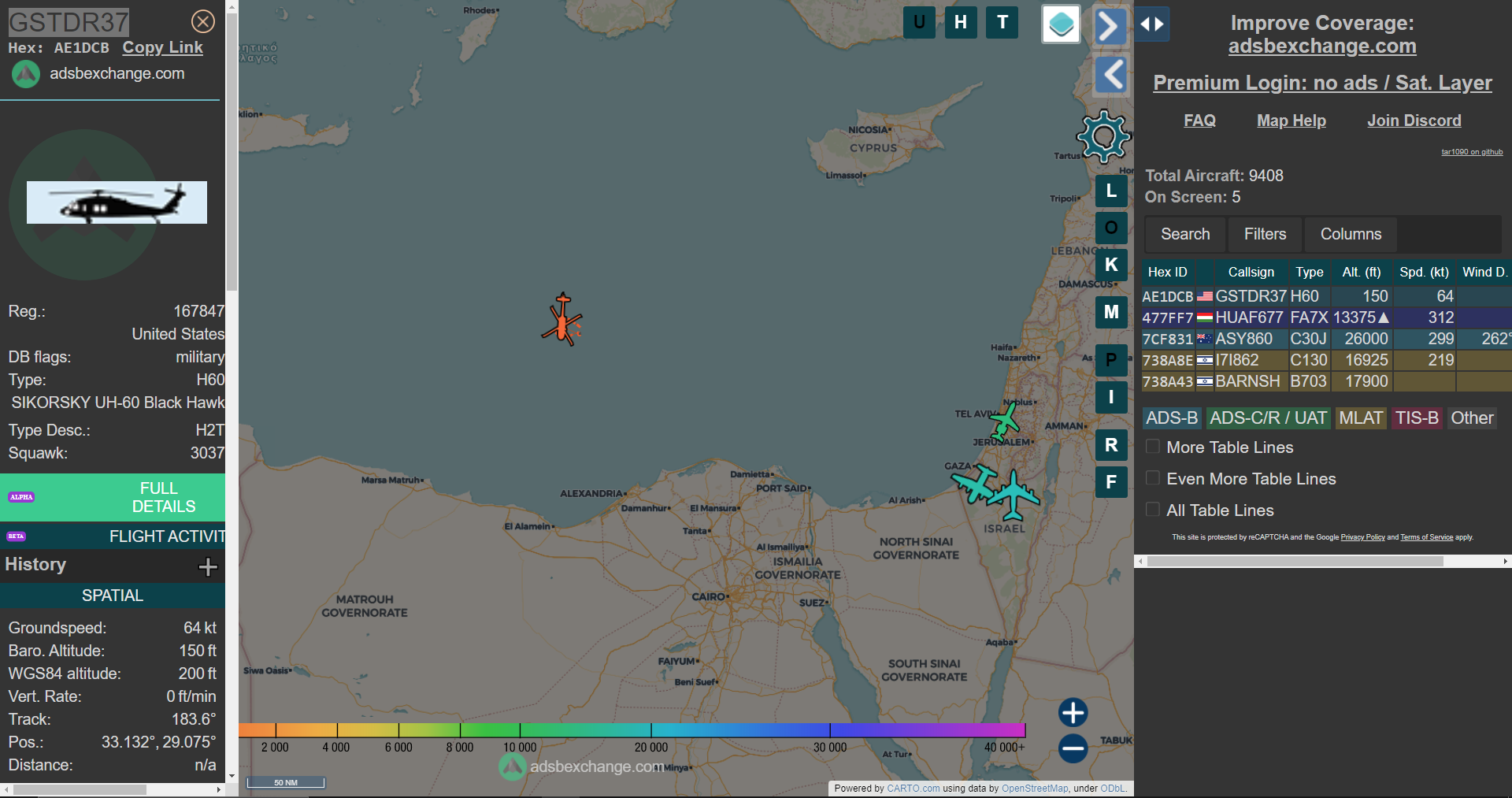Viewport: 1512px width, 798px height.
Task: Toggle the MLAT source filter
Action: 1360,418
